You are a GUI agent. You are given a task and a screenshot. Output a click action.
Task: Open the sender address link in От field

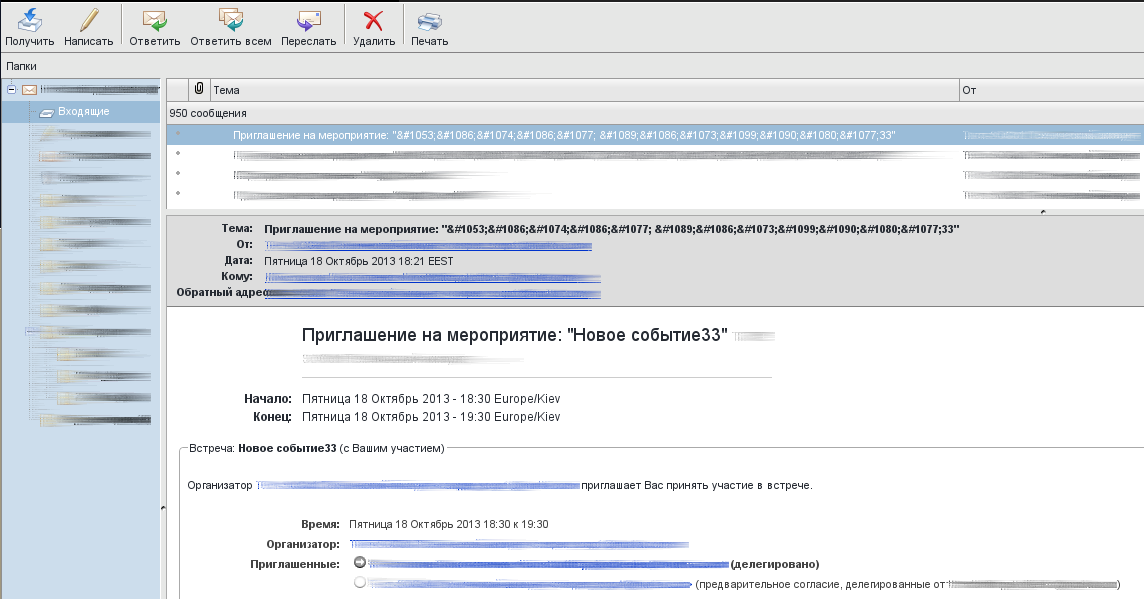pos(428,245)
